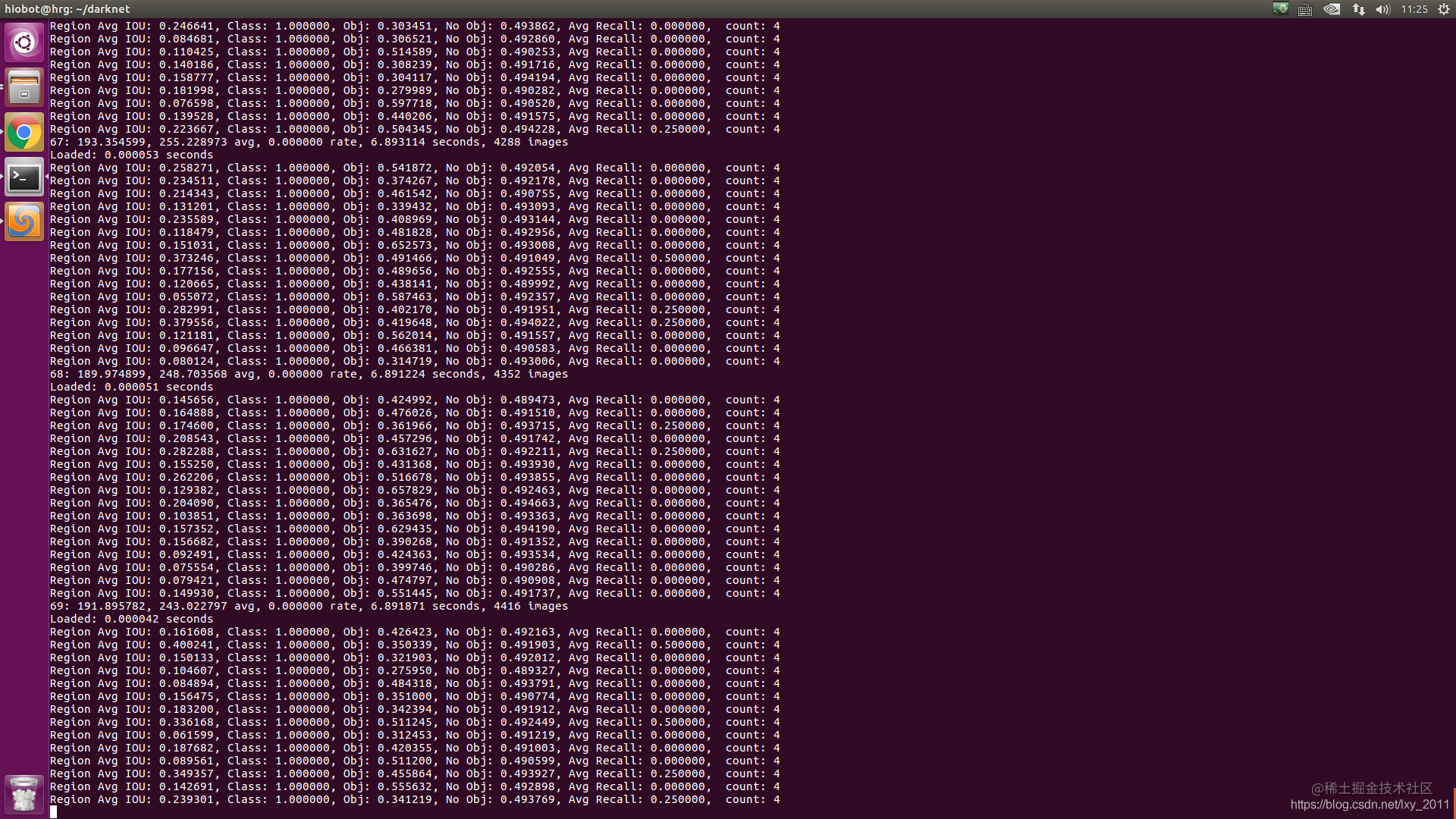Image resolution: width=1456 pixels, height=819 pixels.
Task: Open the Ubuntu Dash search launcher
Action: pyautogui.click(x=24, y=42)
